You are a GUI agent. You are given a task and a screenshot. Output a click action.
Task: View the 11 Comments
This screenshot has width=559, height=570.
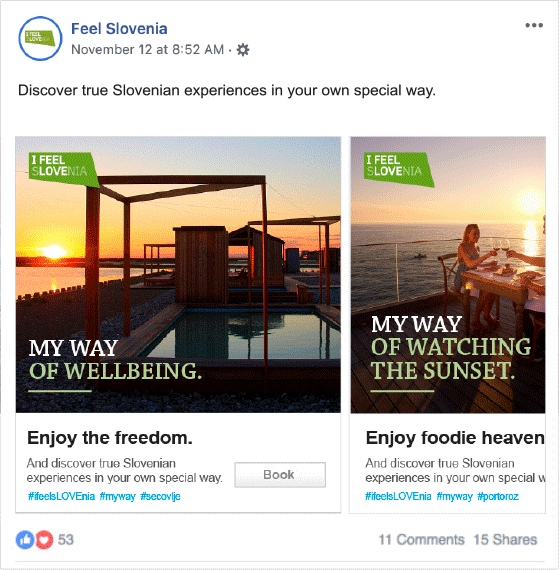(422, 540)
